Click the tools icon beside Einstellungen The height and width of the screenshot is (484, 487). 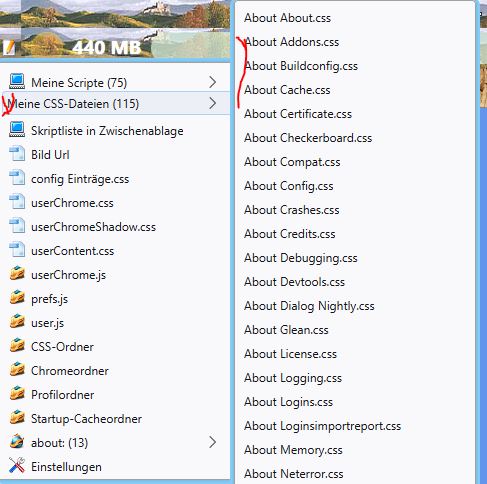[17, 466]
